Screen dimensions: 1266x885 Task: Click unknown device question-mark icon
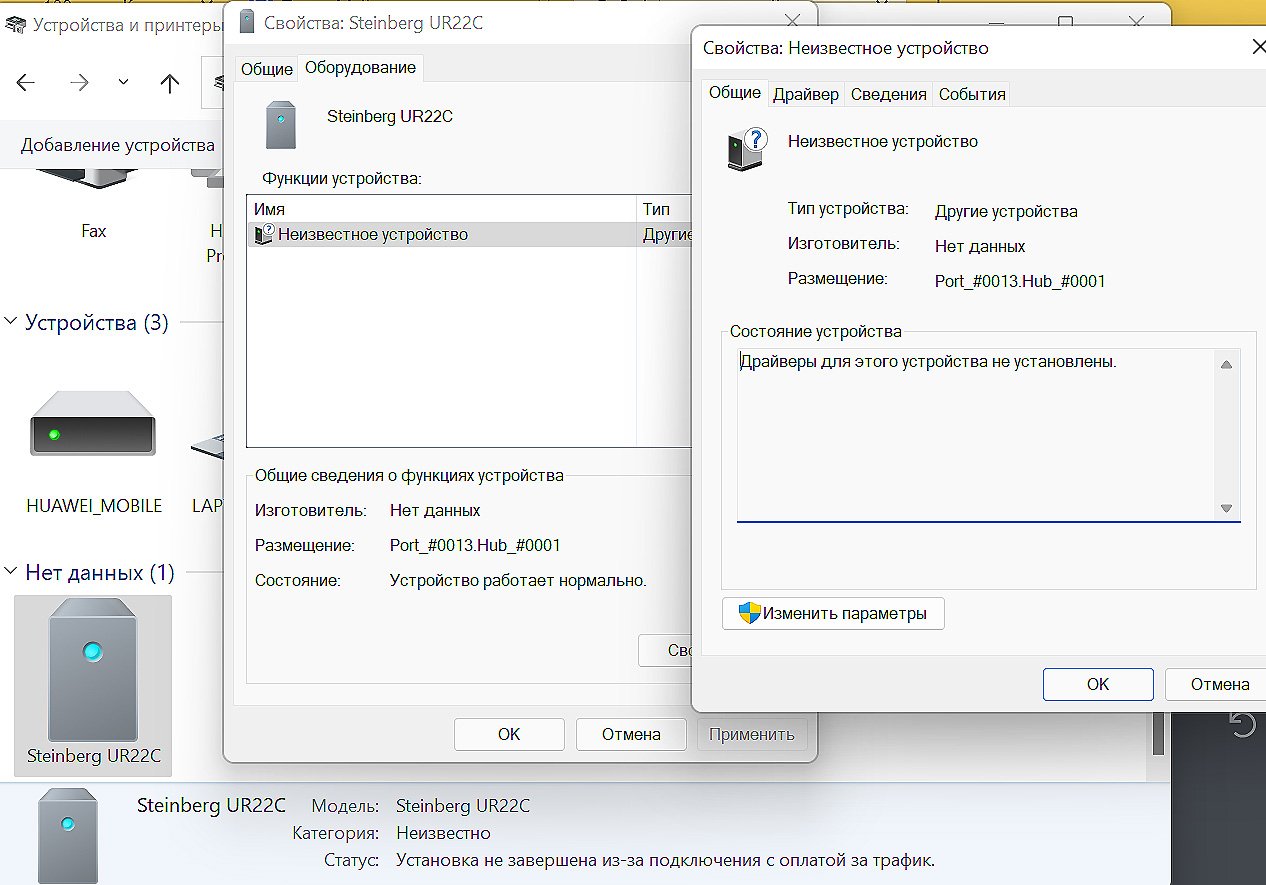point(747,147)
